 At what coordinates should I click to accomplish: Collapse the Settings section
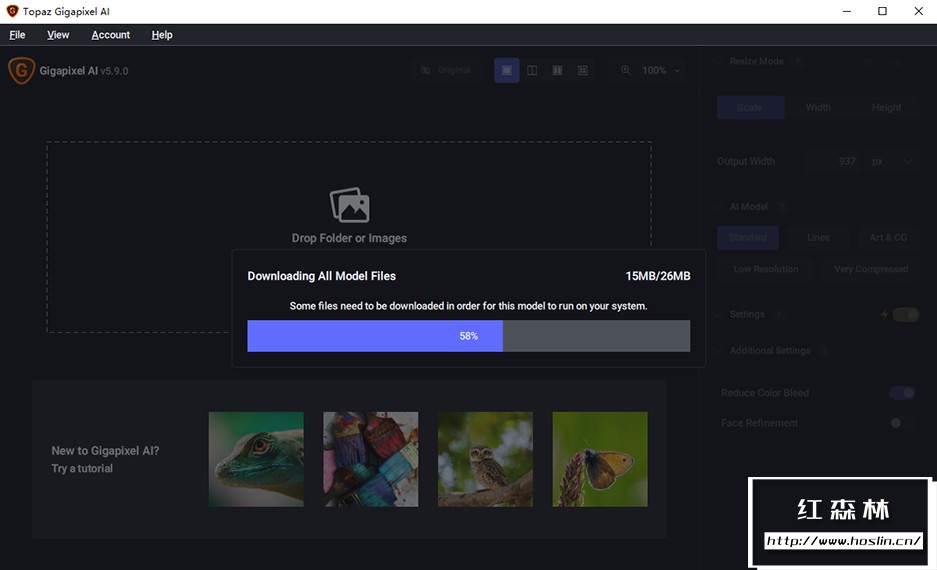[x=718, y=314]
